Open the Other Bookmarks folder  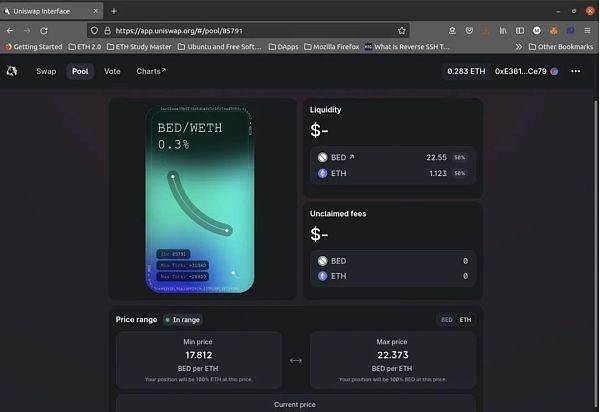[561, 47]
